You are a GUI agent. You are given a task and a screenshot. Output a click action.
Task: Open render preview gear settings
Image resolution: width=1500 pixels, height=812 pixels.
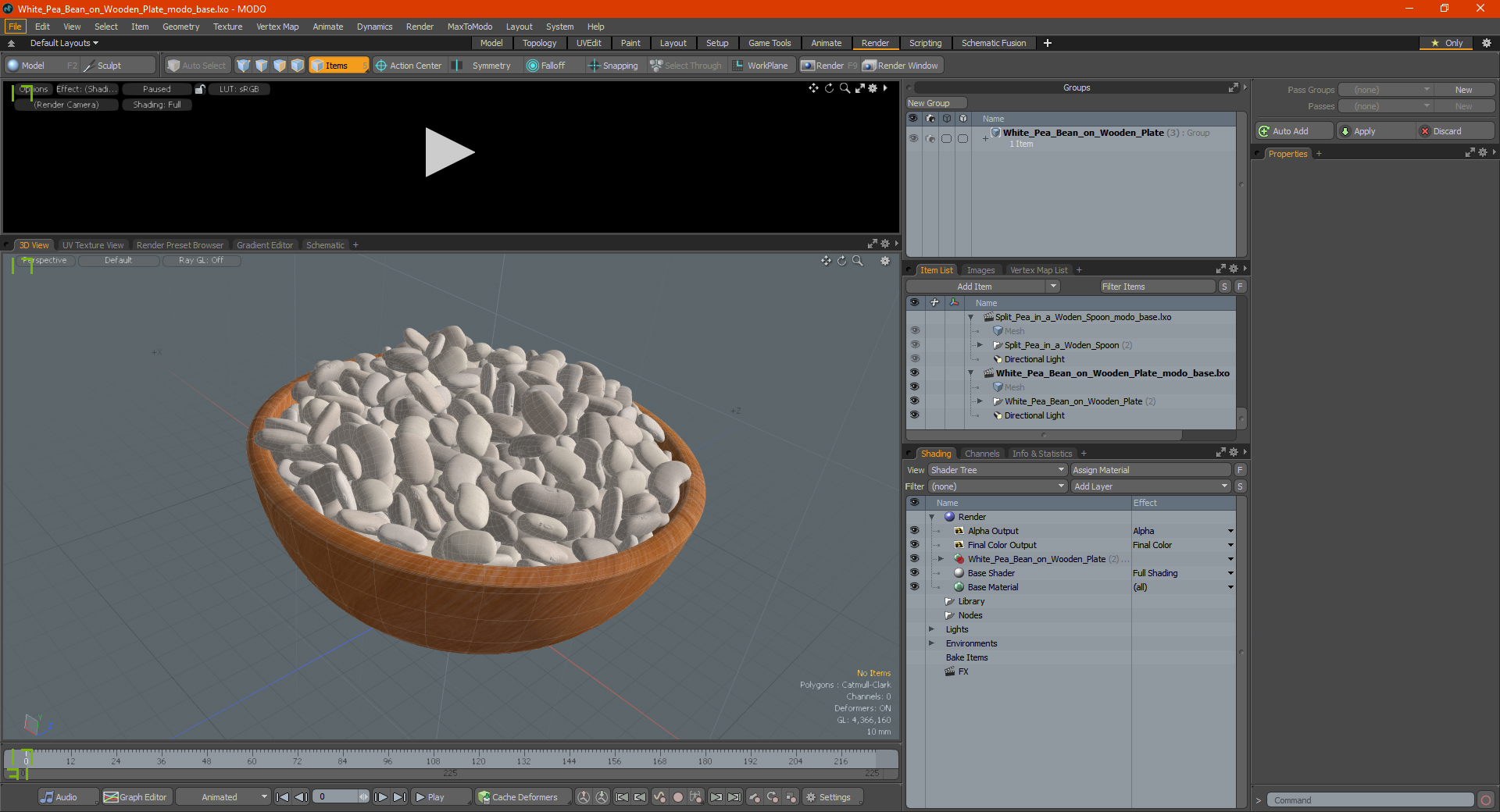[x=873, y=88]
